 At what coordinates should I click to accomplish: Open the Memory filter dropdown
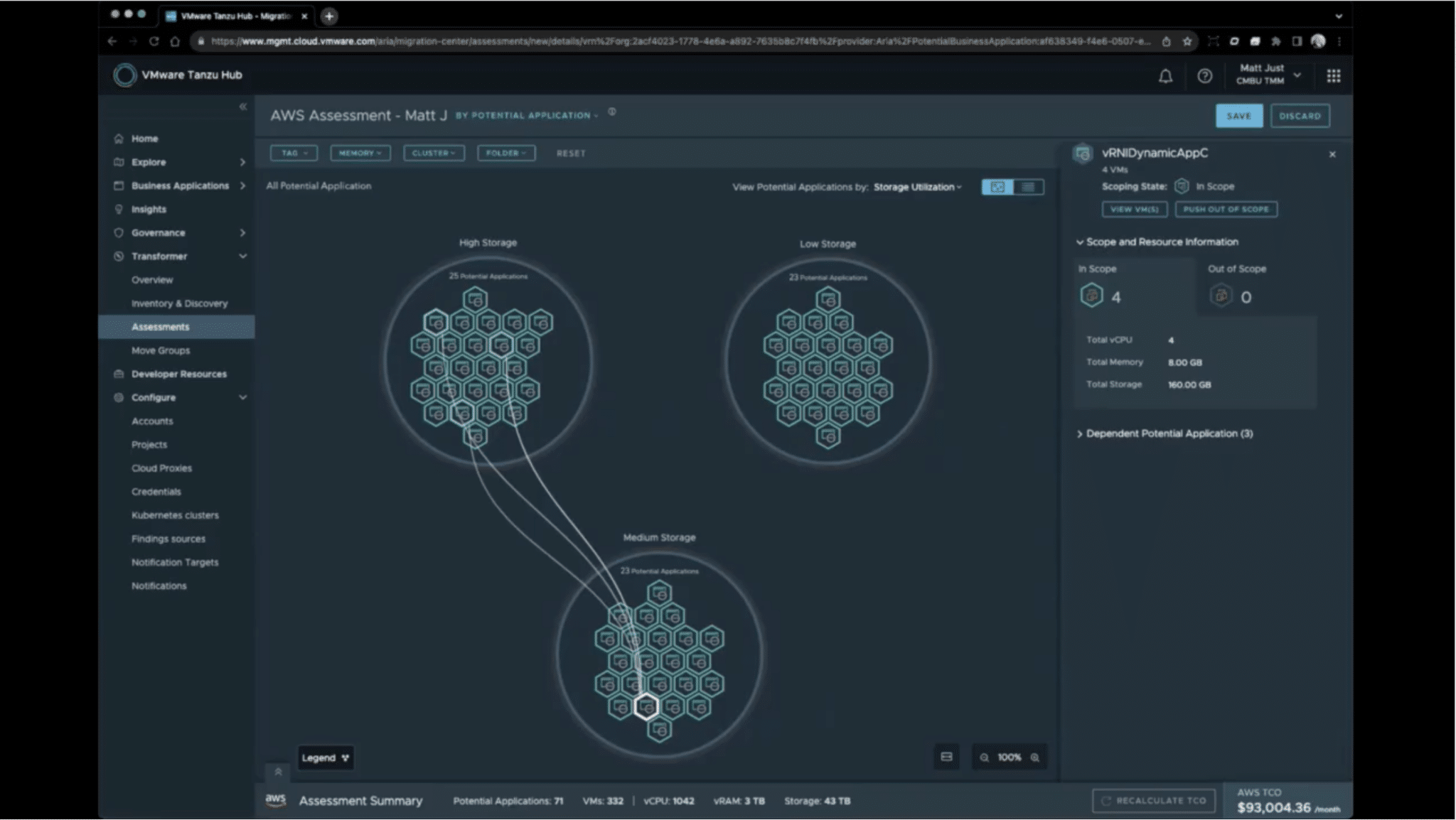(x=360, y=153)
